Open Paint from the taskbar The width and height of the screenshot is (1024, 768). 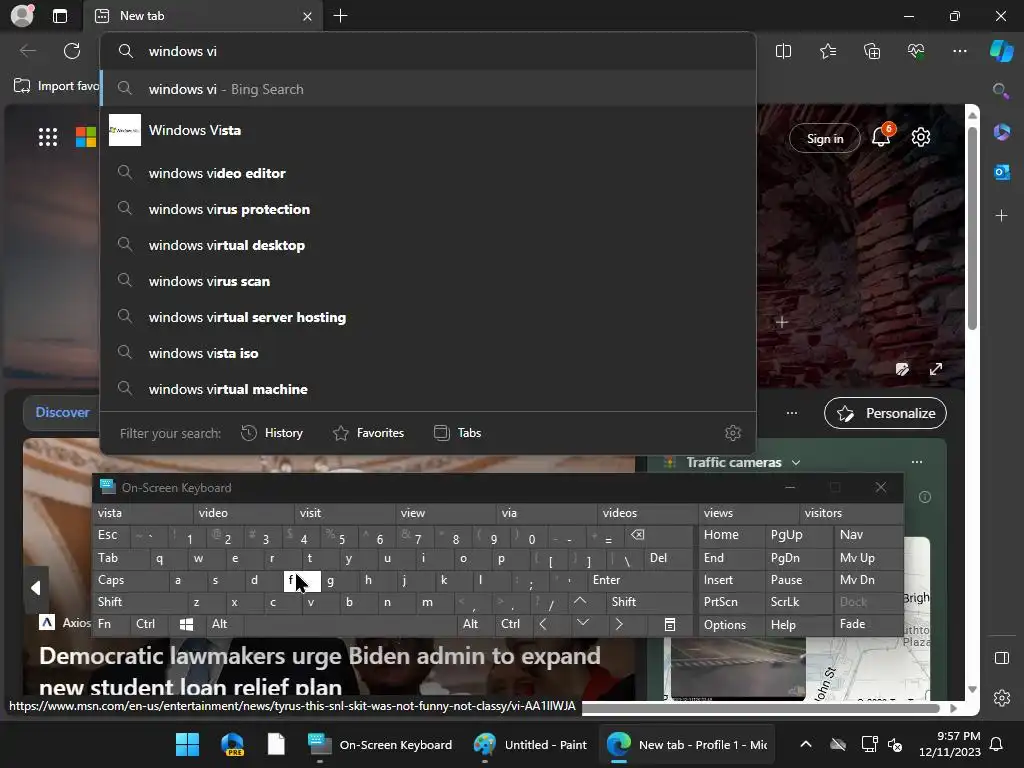point(530,744)
